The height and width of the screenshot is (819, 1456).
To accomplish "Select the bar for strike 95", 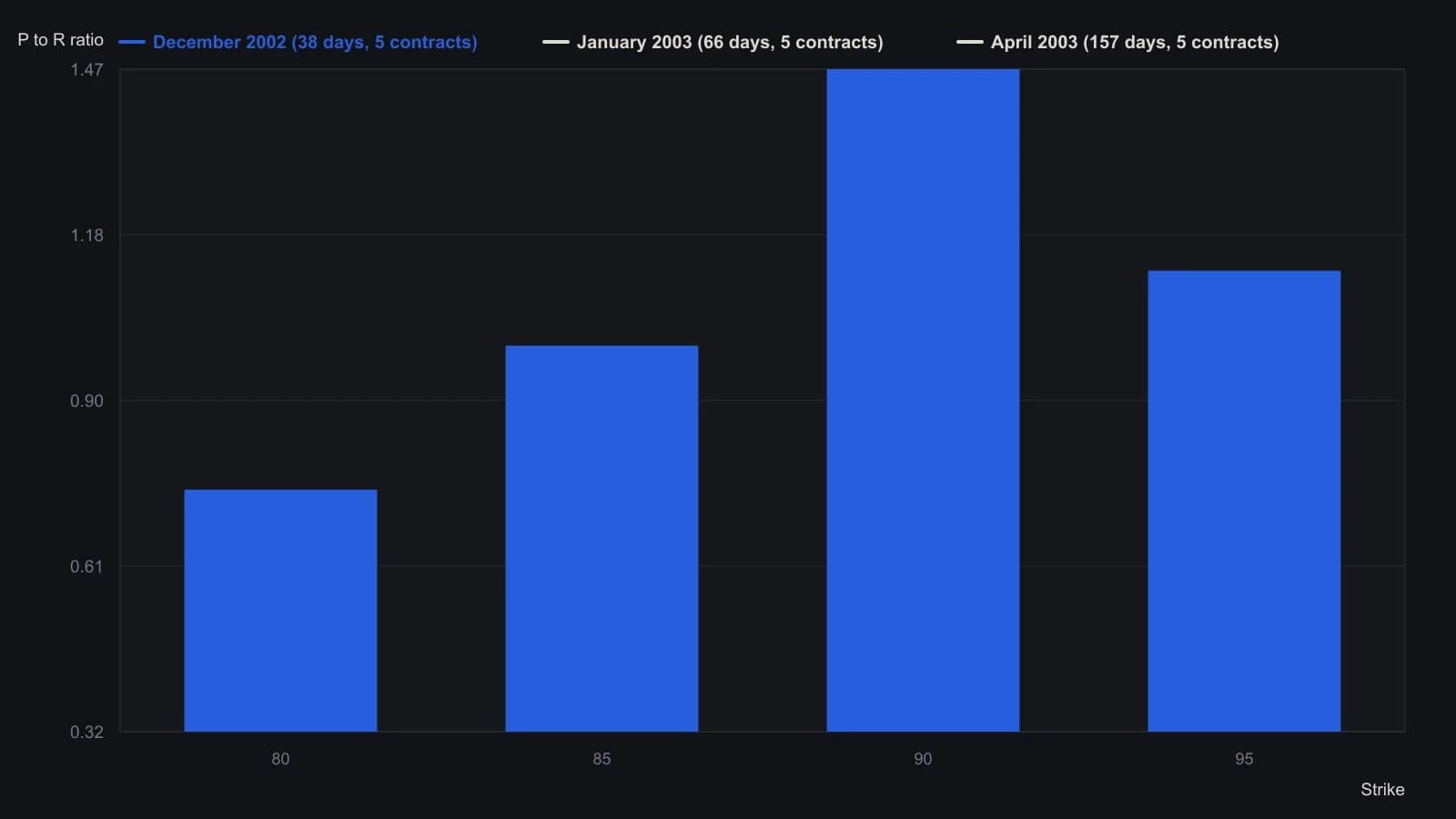I will 1244,501.
